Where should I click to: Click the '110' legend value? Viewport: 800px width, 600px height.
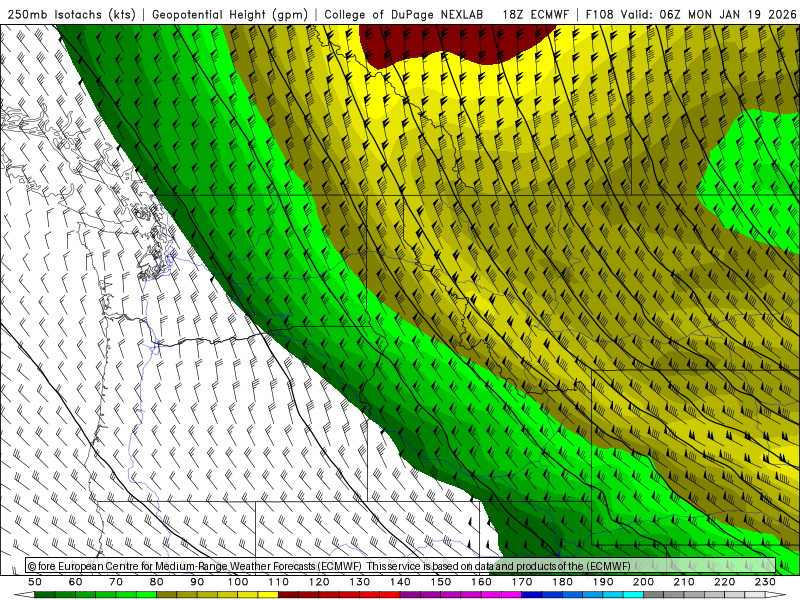click(279, 582)
